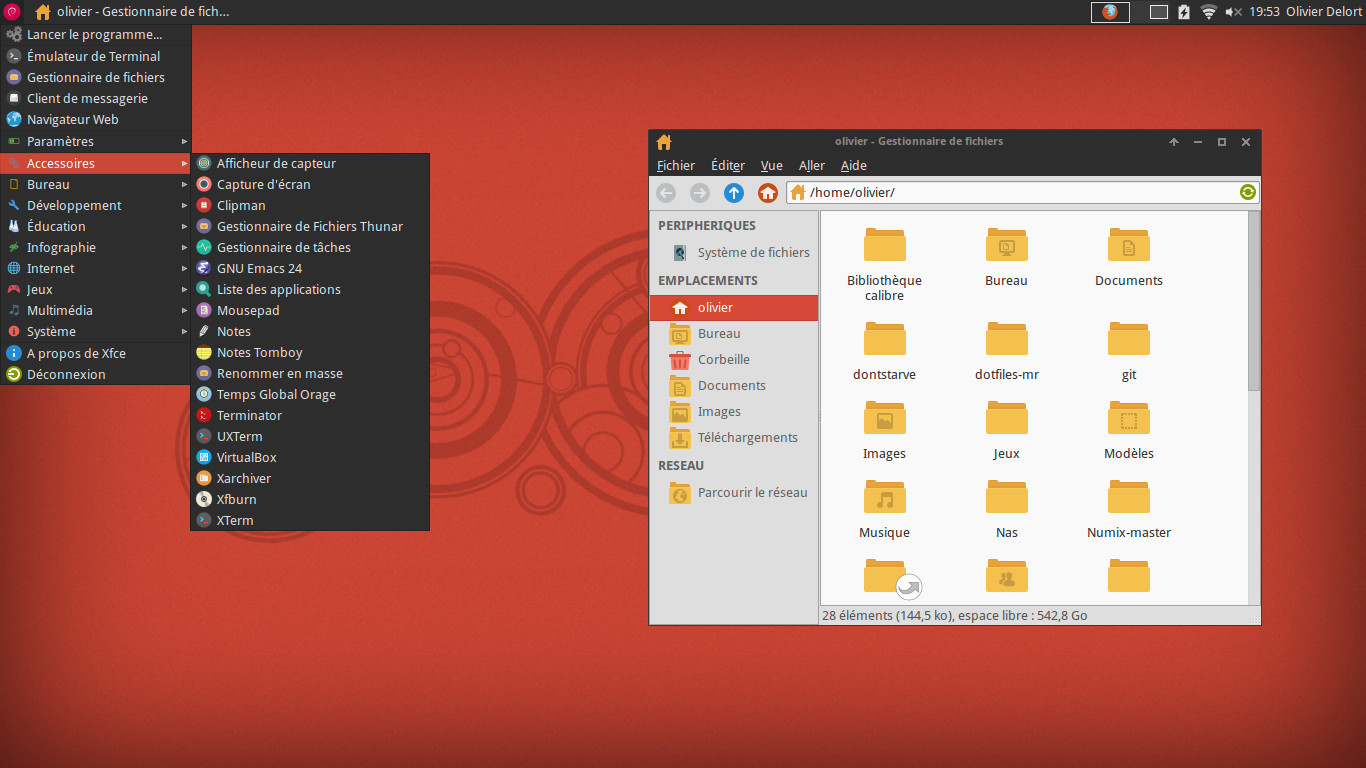The height and width of the screenshot is (768, 1366).
Task: Click the reload icon in path bar
Action: click(x=1247, y=192)
